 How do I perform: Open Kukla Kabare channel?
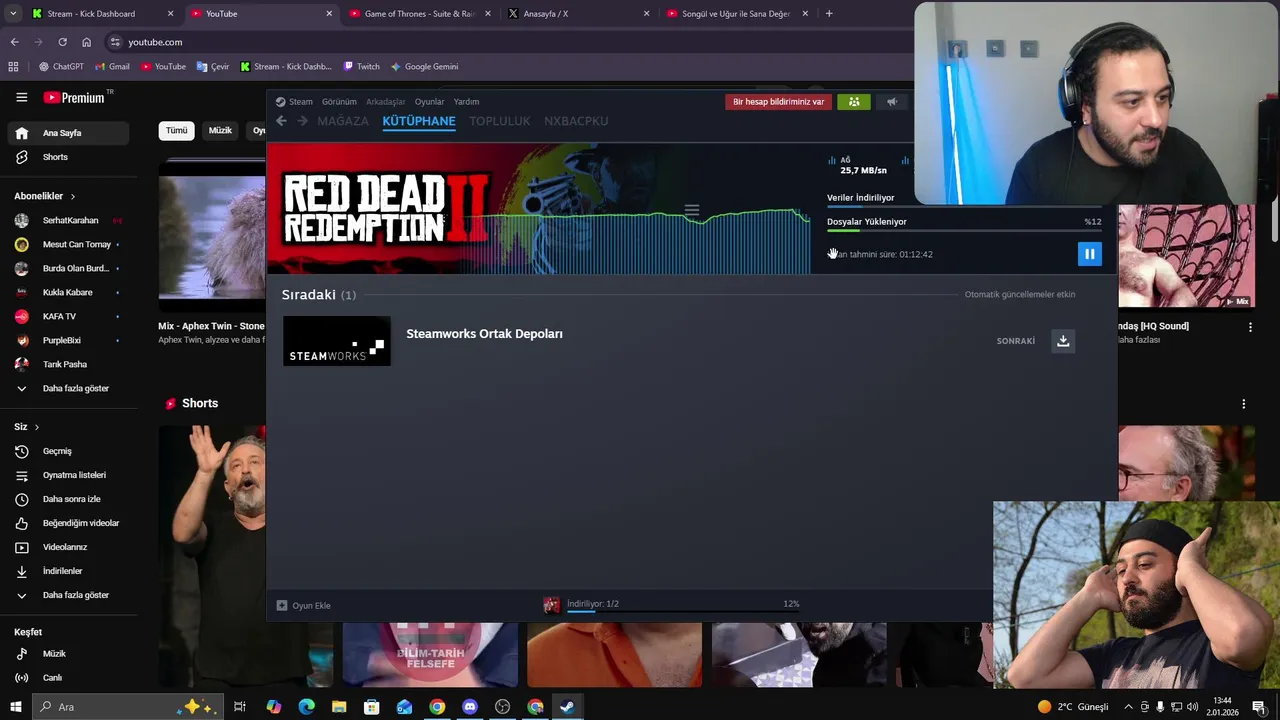click(68, 292)
